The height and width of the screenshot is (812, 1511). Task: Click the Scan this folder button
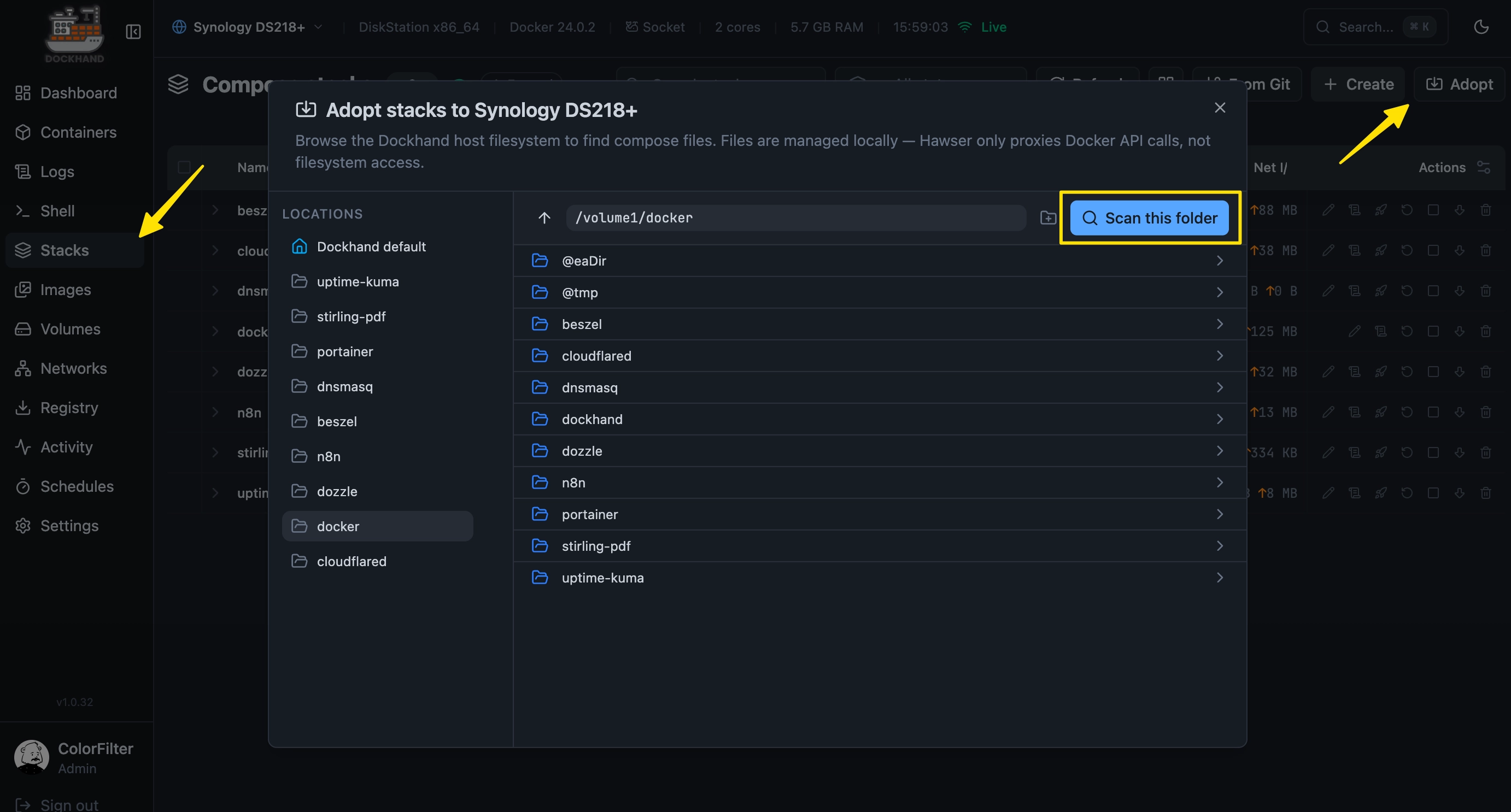1149,218
